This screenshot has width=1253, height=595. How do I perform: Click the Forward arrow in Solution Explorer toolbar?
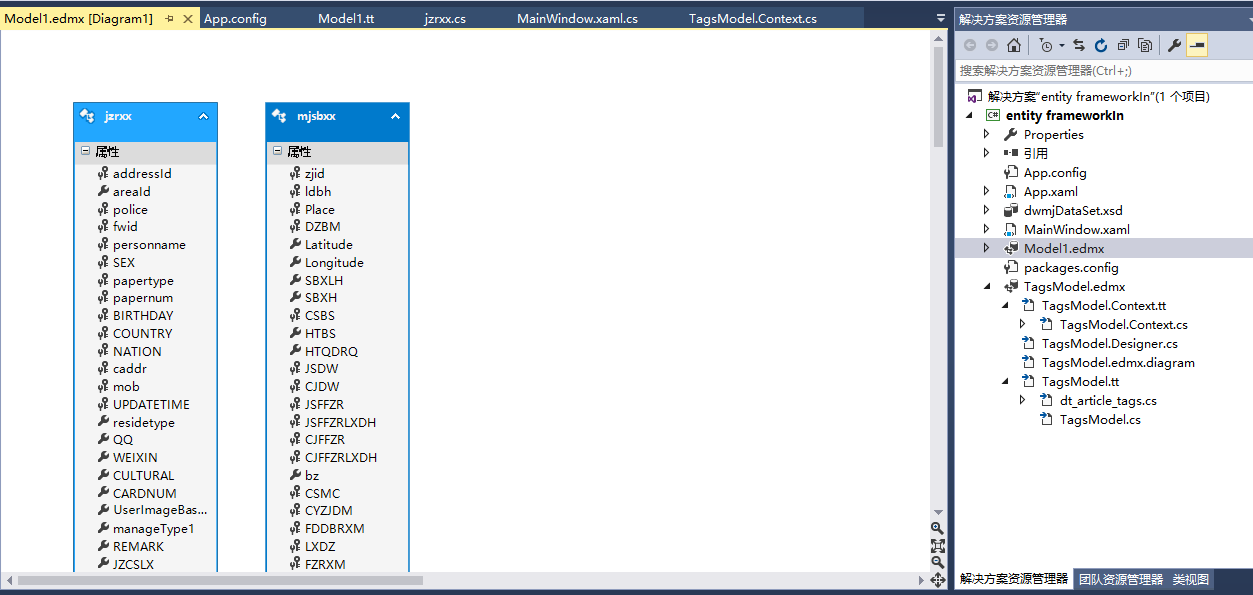tap(992, 45)
